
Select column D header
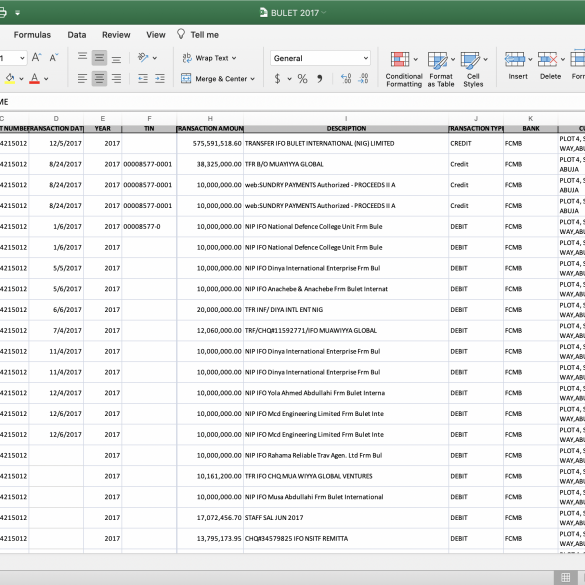pyautogui.click(x=56, y=119)
